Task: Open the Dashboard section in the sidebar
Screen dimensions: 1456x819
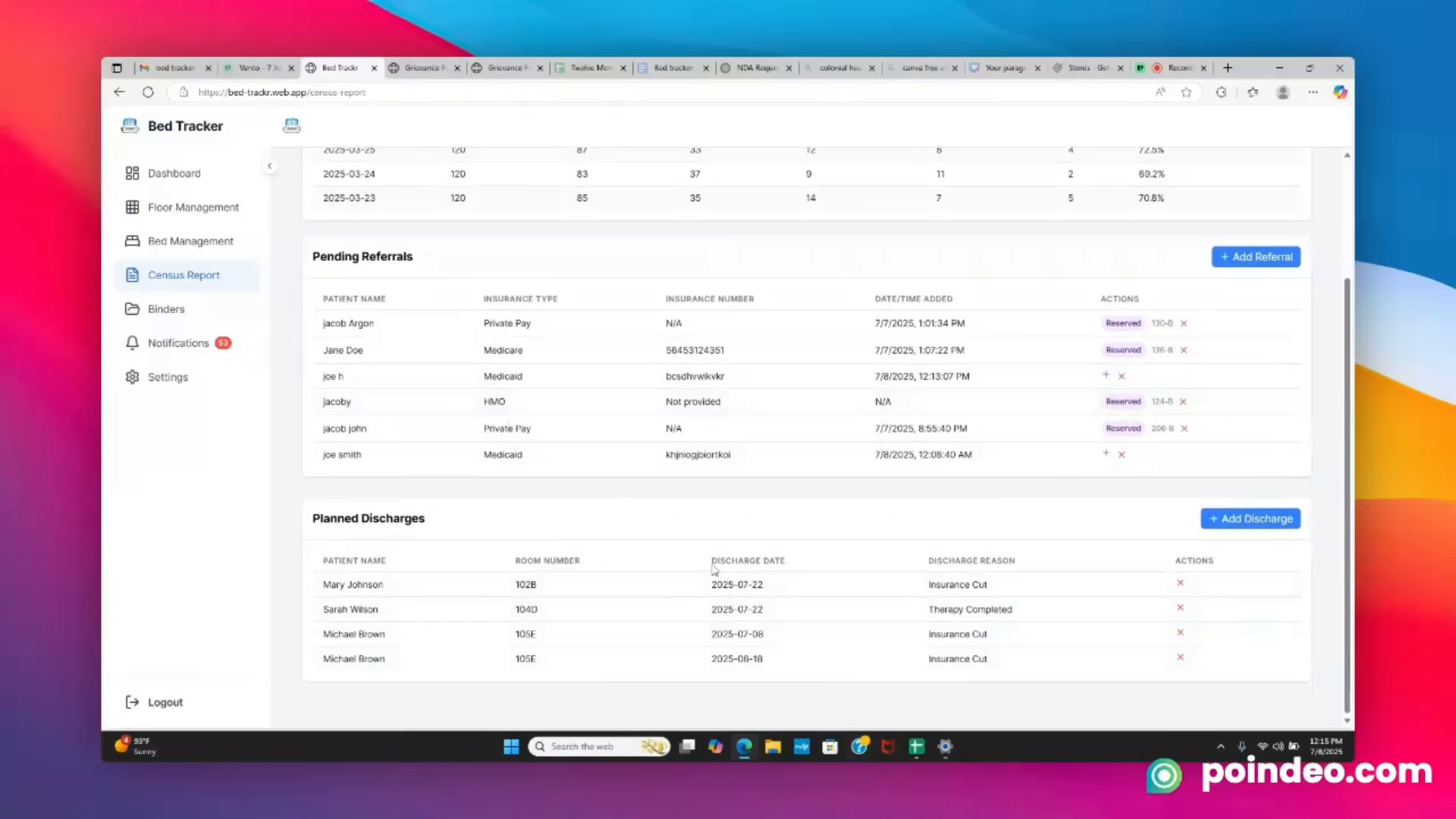Action: click(x=174, y=173)
